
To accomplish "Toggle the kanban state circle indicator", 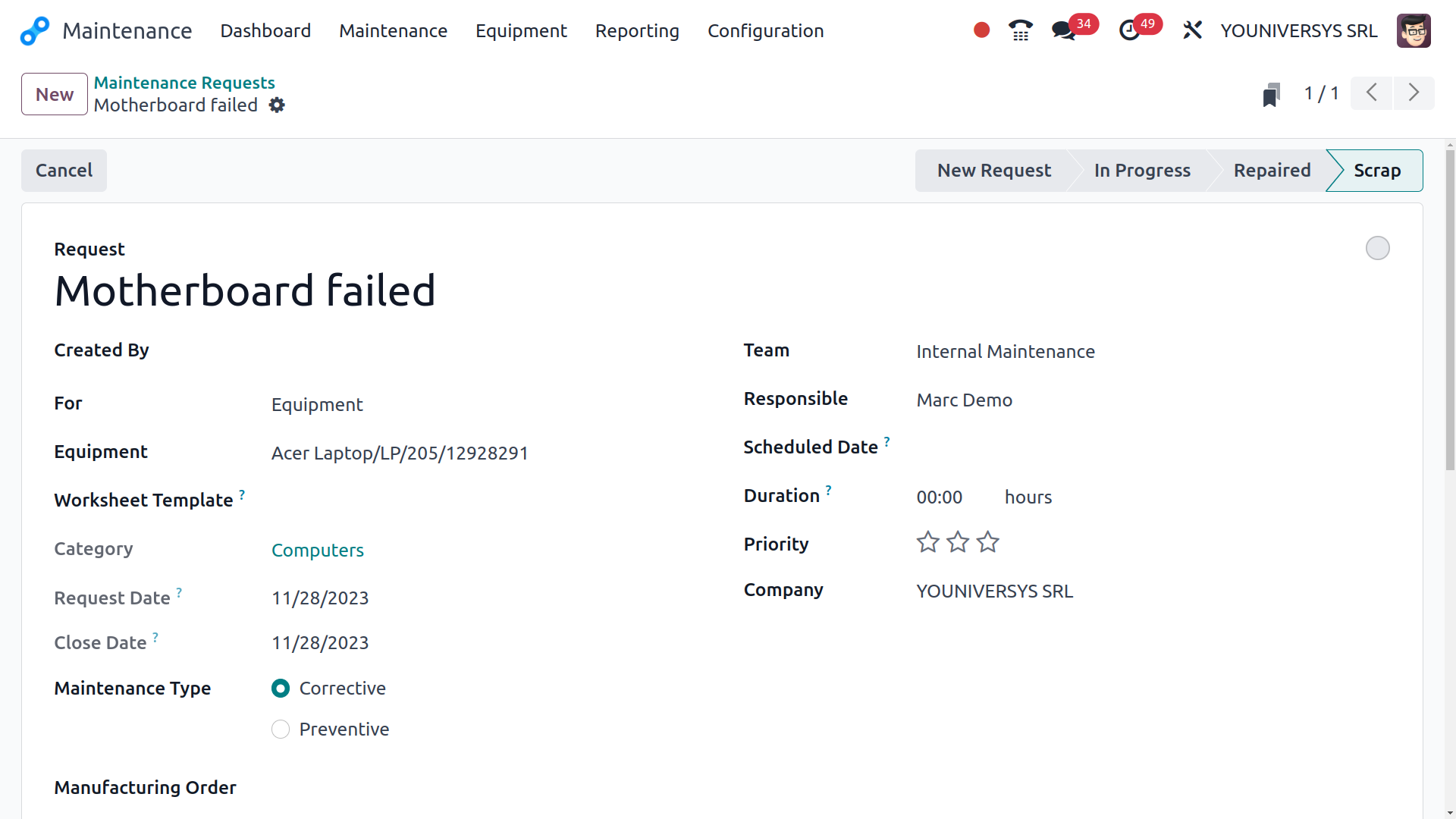I will click(1377, 248).
